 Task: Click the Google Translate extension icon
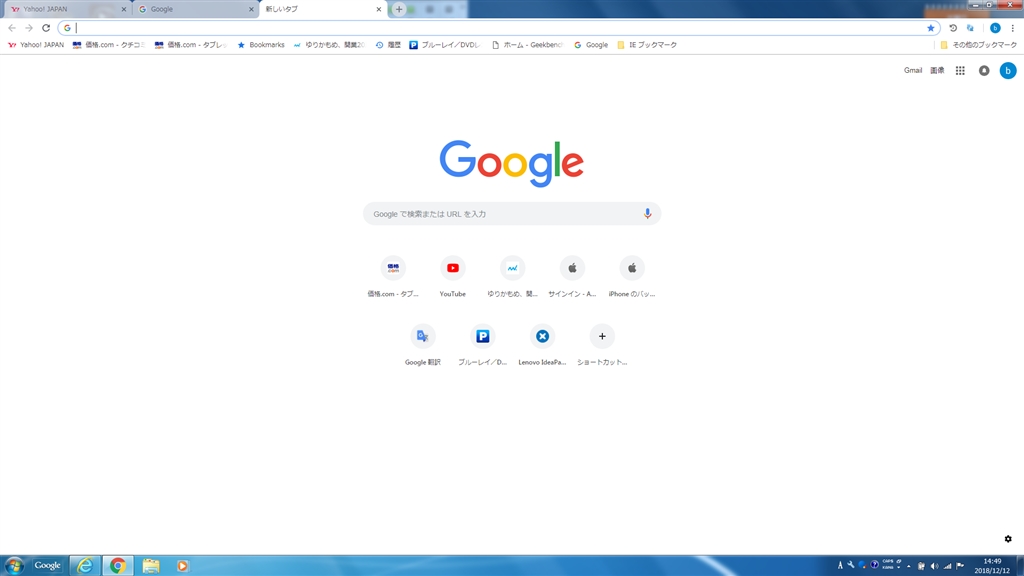tap(970, 28)
